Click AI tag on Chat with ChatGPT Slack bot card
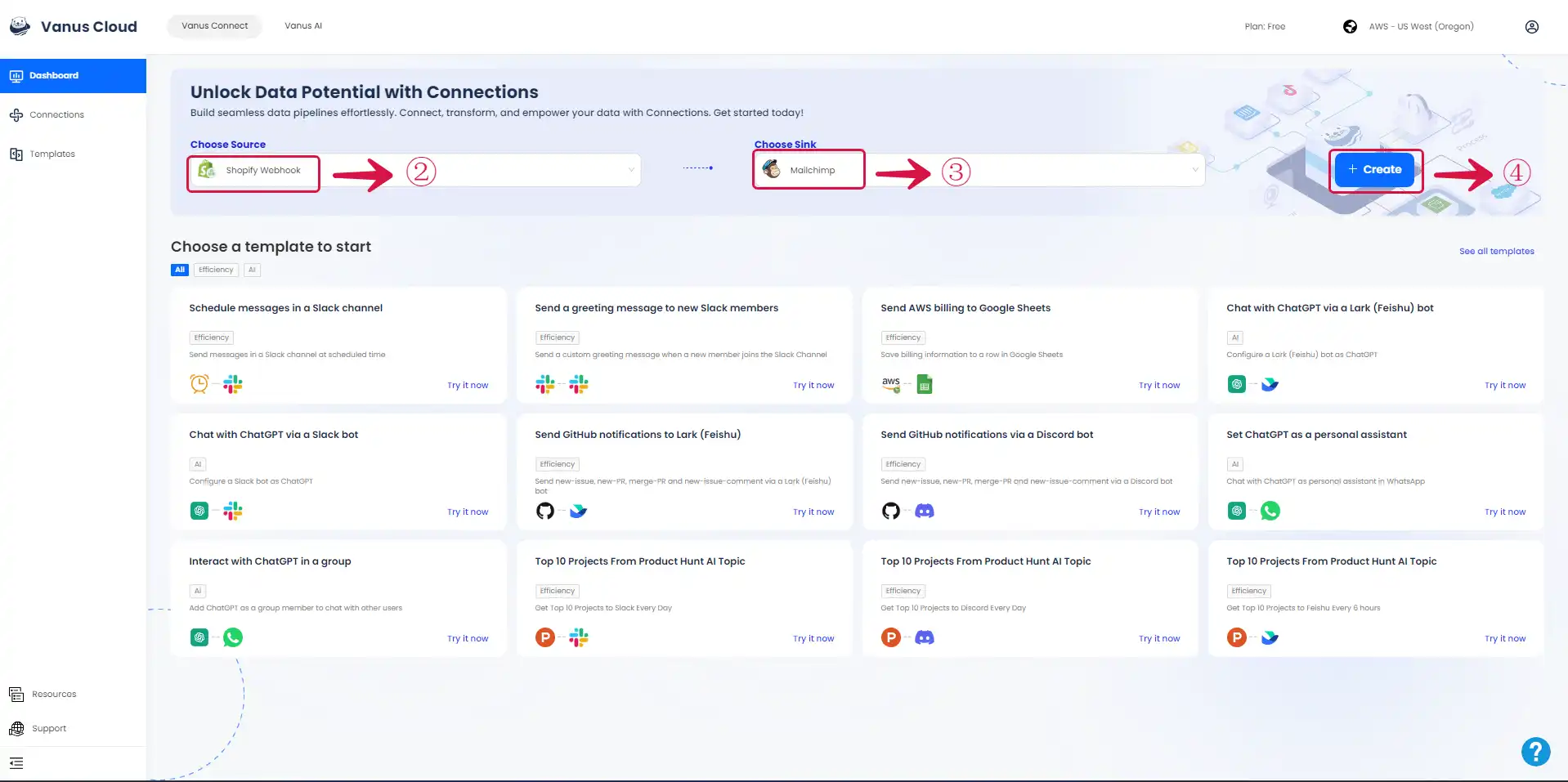 coord(198,464)
